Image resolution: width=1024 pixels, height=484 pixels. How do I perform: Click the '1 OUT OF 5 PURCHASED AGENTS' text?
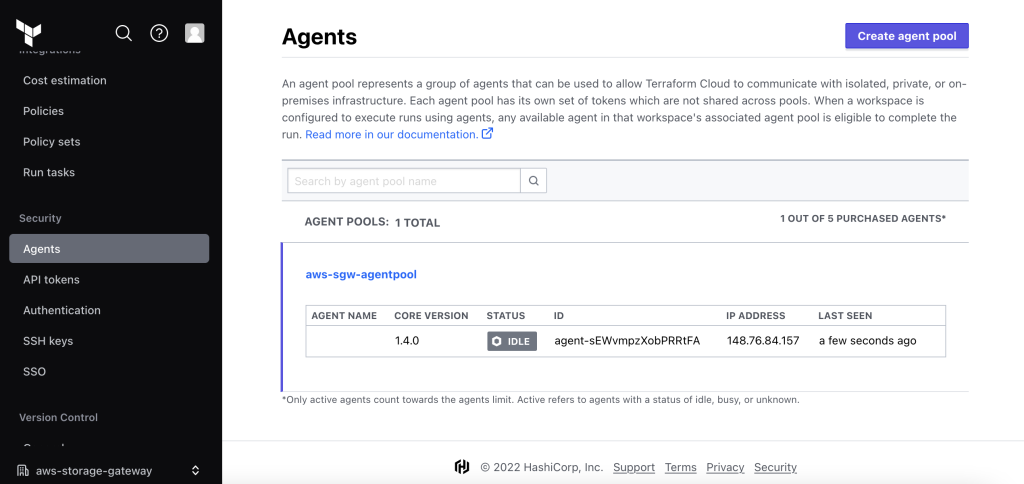tap(863, 219)
